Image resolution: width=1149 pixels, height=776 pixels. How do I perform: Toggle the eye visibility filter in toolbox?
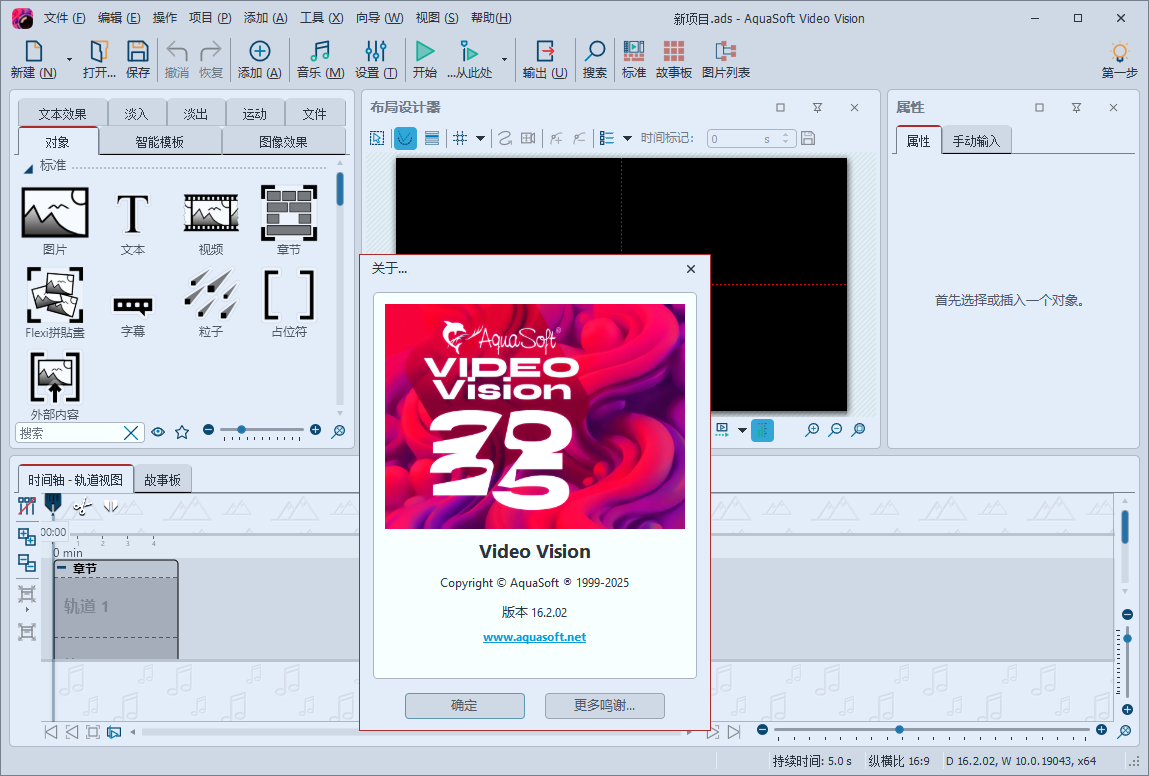pos(158,432)
